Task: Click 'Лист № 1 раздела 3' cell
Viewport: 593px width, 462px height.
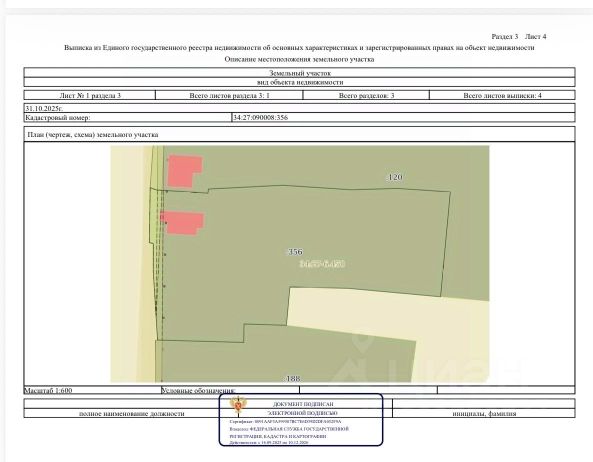Action: pyautogui.click(x=90, y=95)
